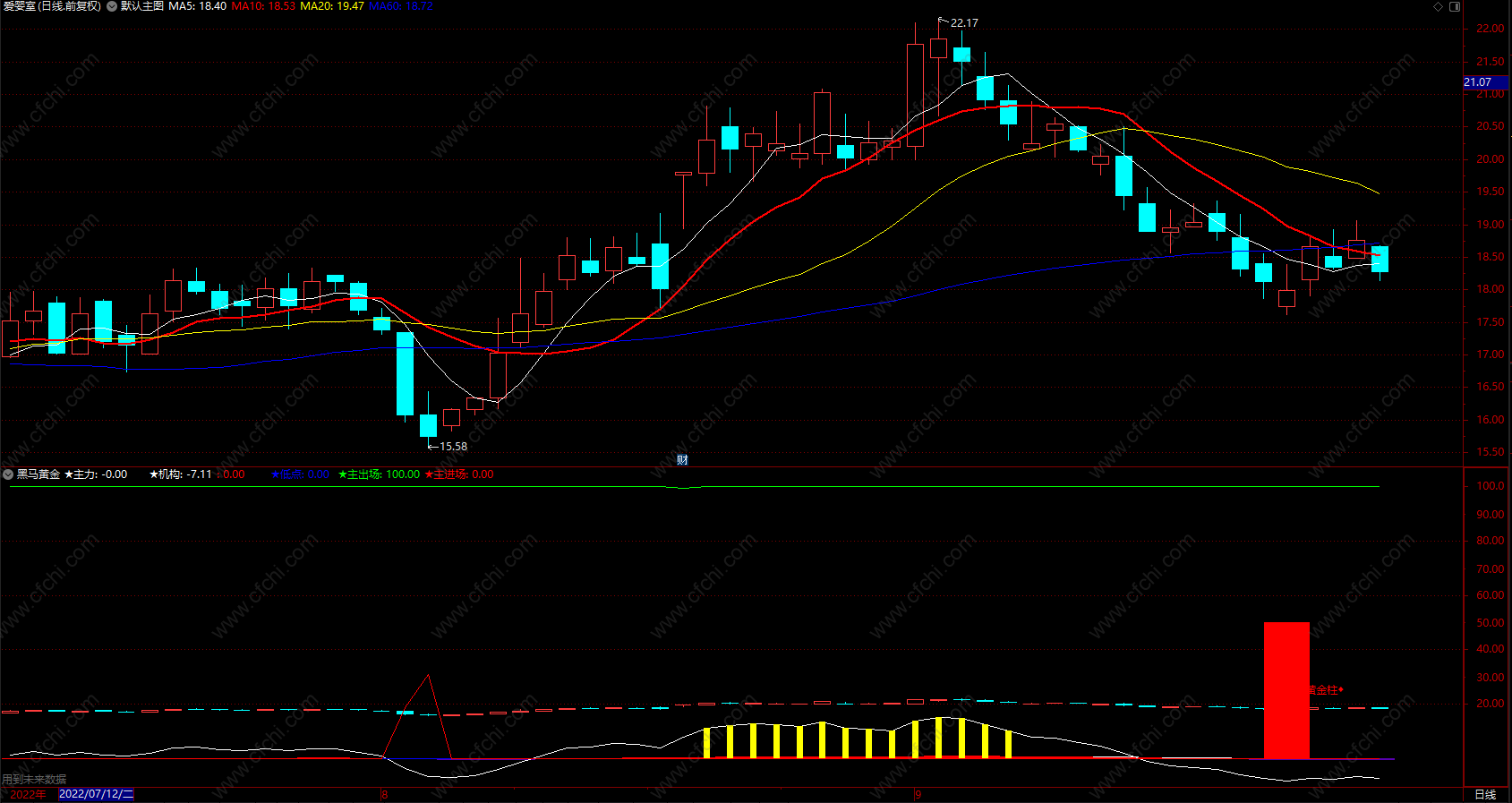Click the 22.17 high price annotation
Viewport: 1512px width, 803px height.
tap(964, 23)
